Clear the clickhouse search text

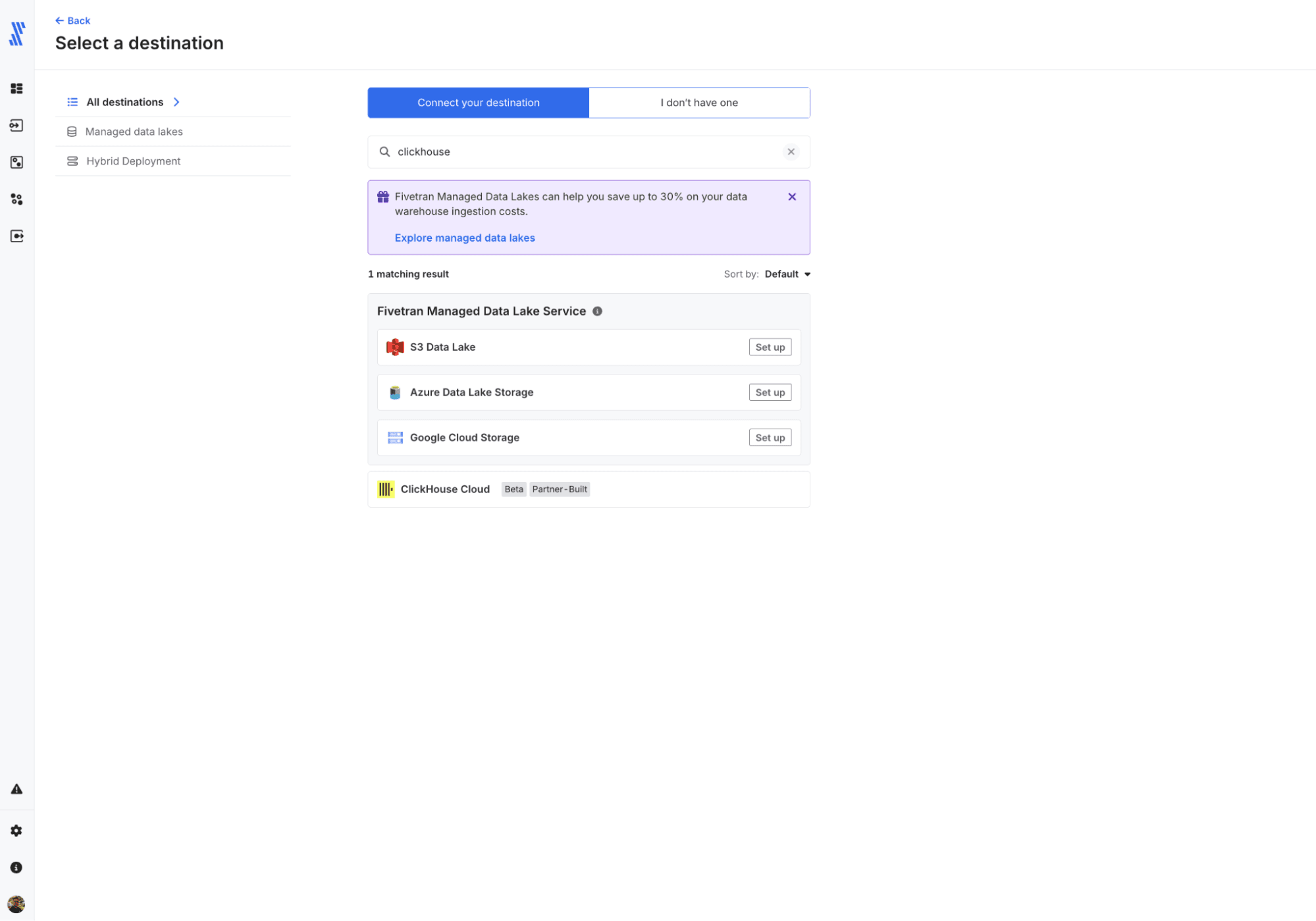[791, 152]
